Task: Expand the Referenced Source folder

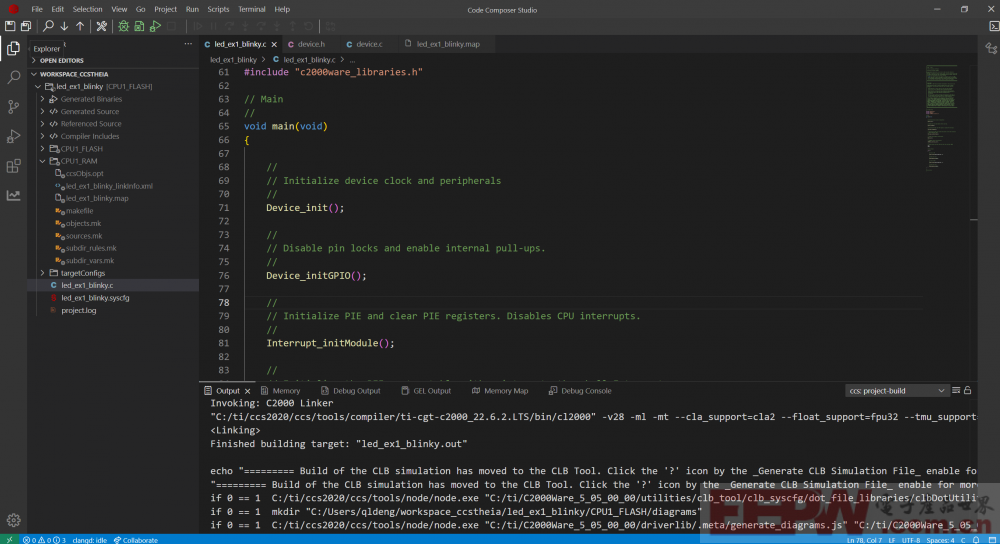Action: click(x=43, y=124)
